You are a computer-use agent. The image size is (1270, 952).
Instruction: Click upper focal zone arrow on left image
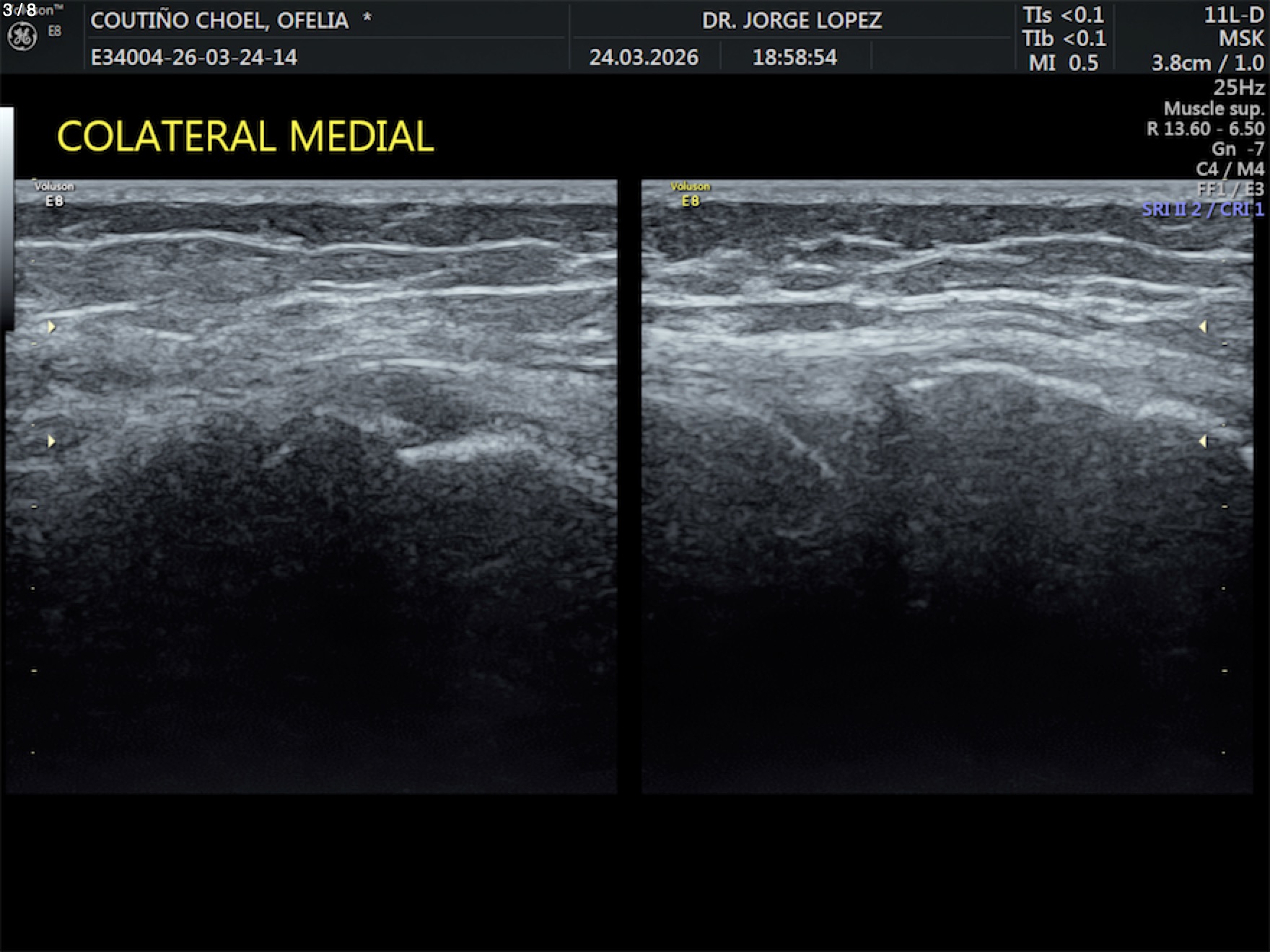51,327
